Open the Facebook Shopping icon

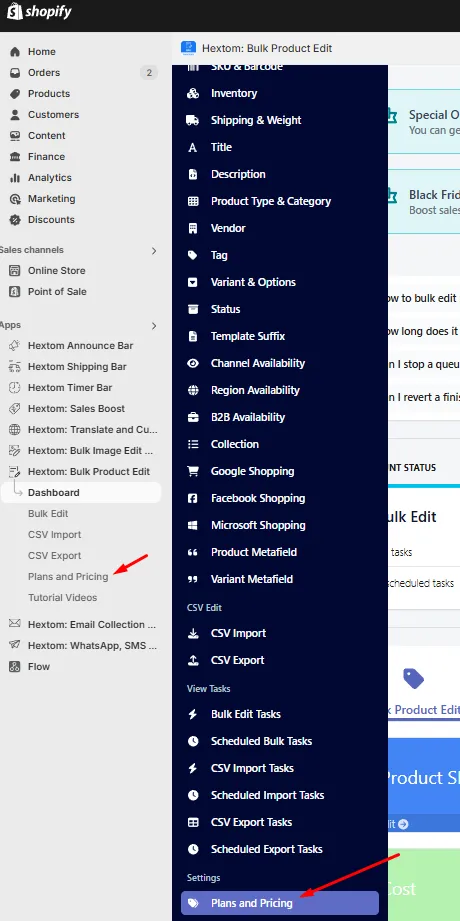[193, 499]
